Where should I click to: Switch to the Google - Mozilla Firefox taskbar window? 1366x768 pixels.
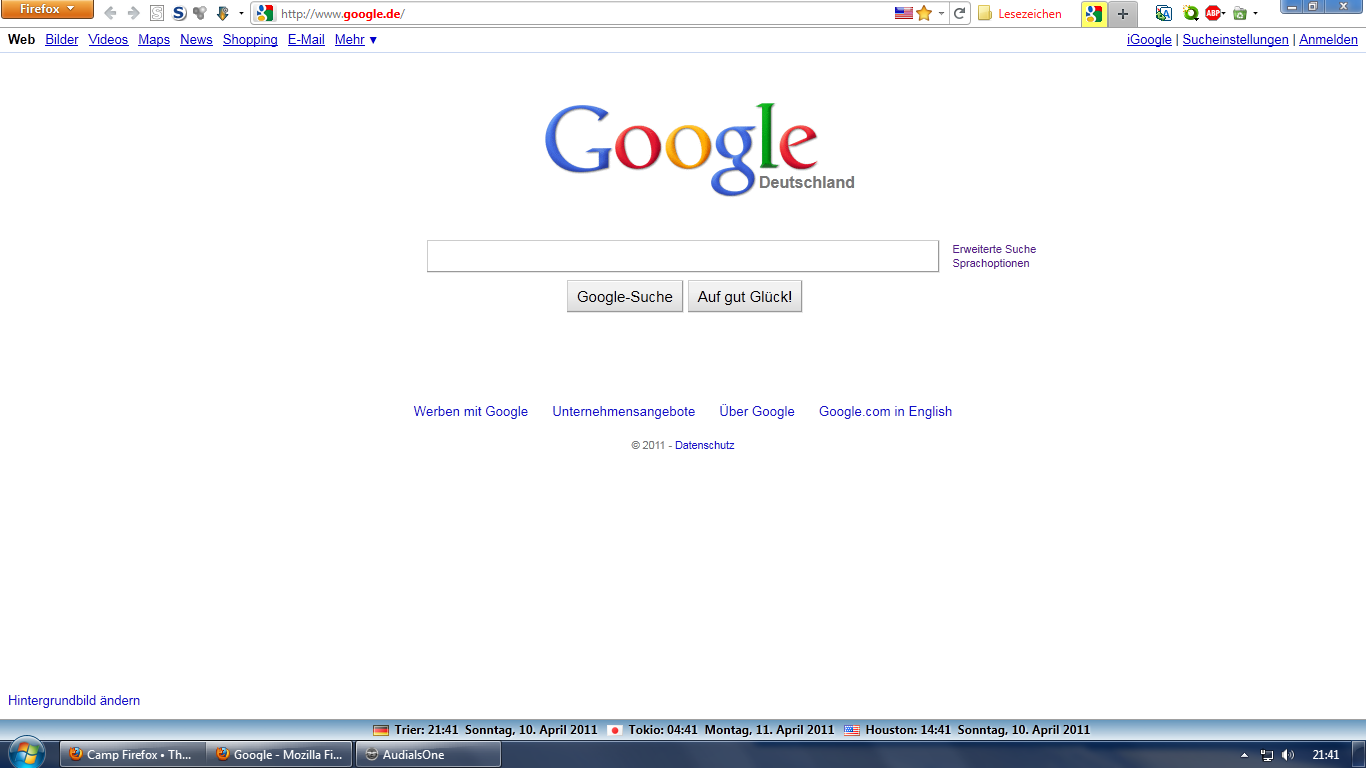279,755
